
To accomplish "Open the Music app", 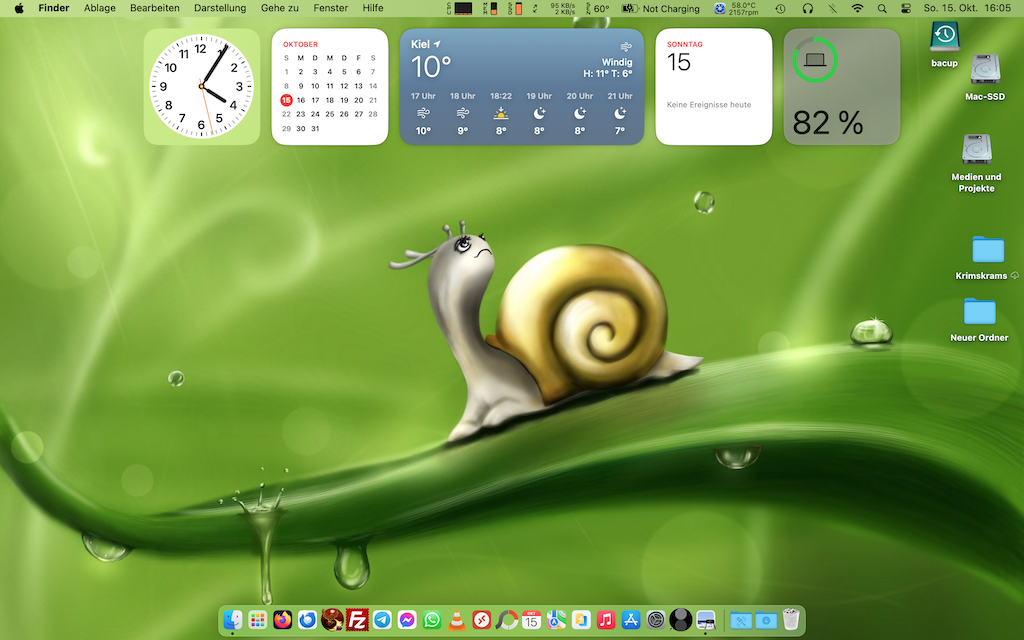I will tap(606, 620).
